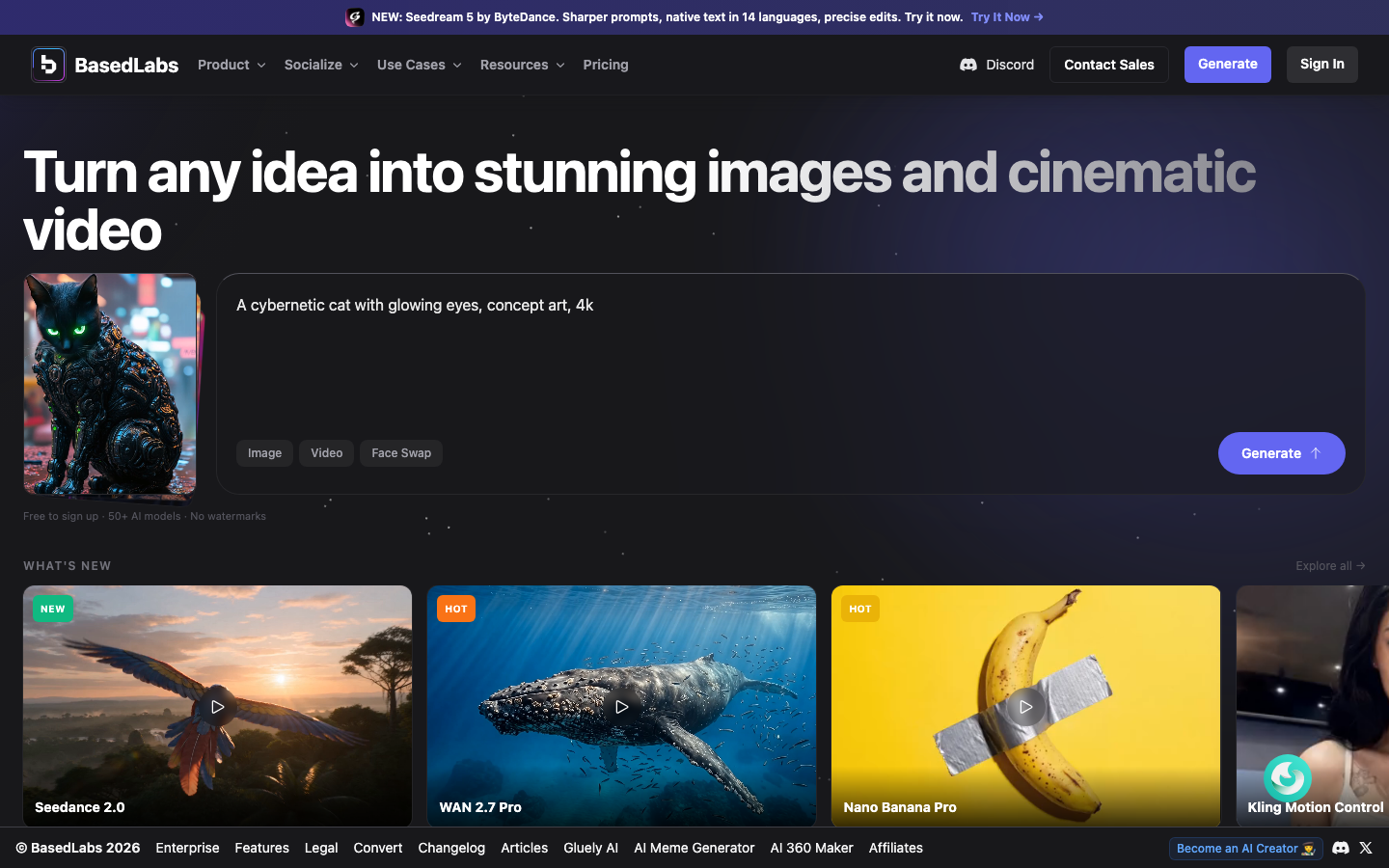Select the Image mode chip
This screenshot has height=868, width=1389.
(264, 453)
